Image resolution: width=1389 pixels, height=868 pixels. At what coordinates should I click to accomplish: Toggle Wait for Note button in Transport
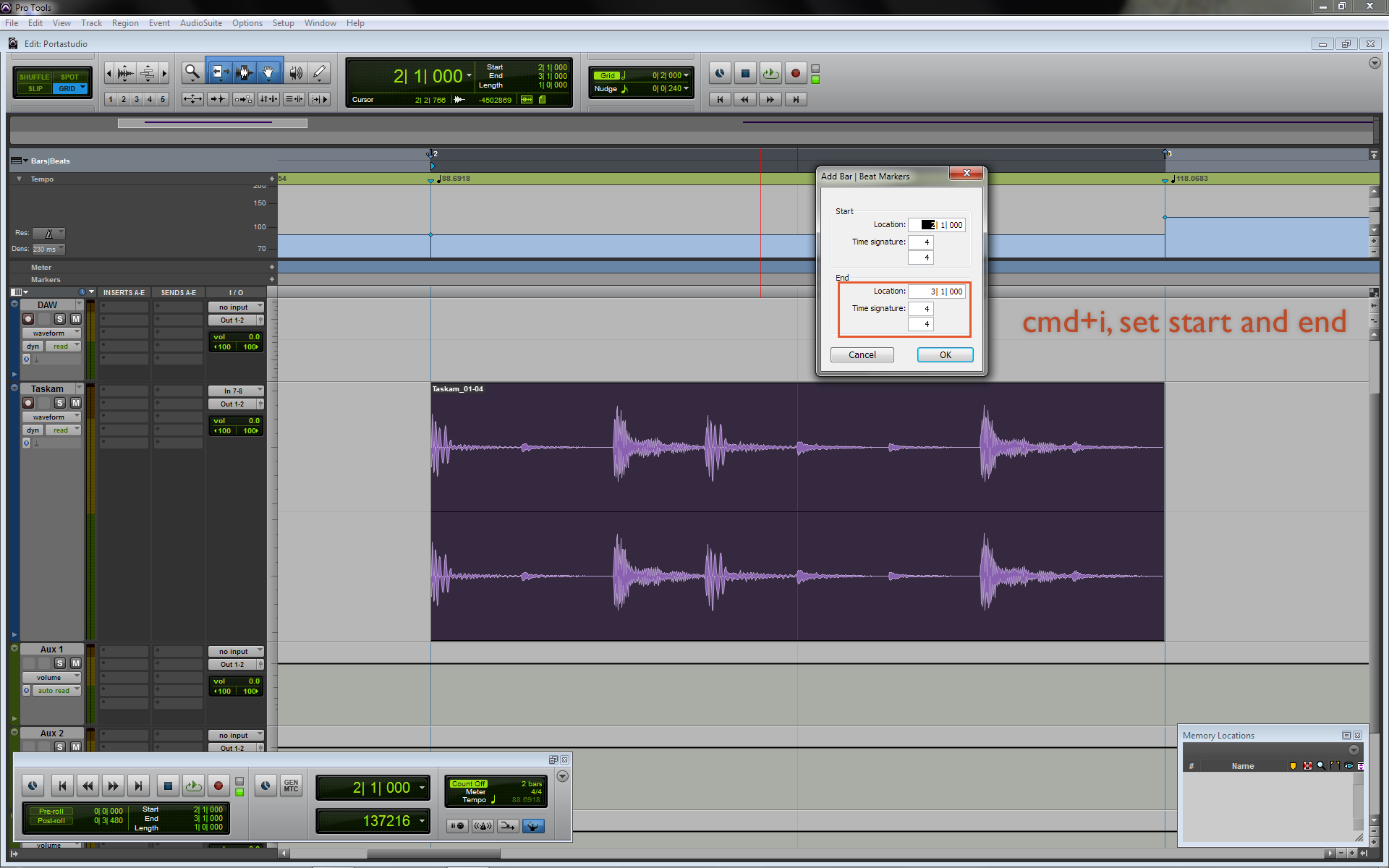coord(457,826)
